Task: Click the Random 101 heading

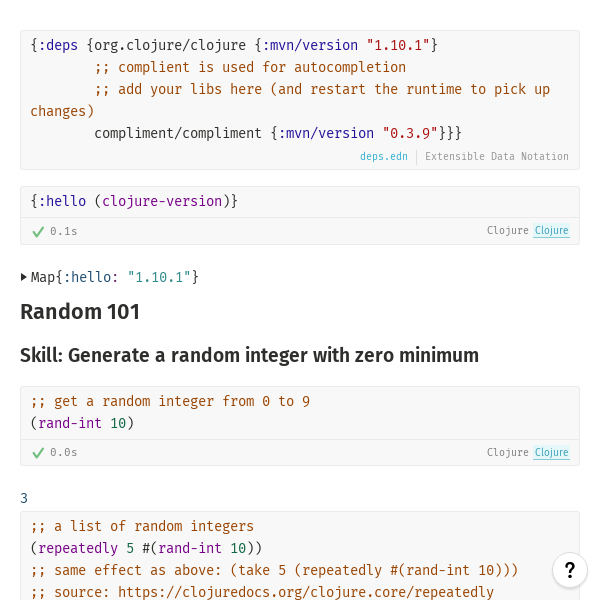Action: (x=80, y=312)
